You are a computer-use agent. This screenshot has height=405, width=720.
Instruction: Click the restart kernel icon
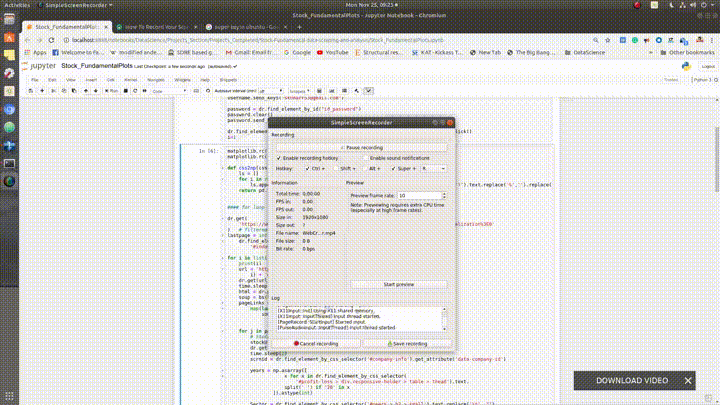[x=132, y=90]
